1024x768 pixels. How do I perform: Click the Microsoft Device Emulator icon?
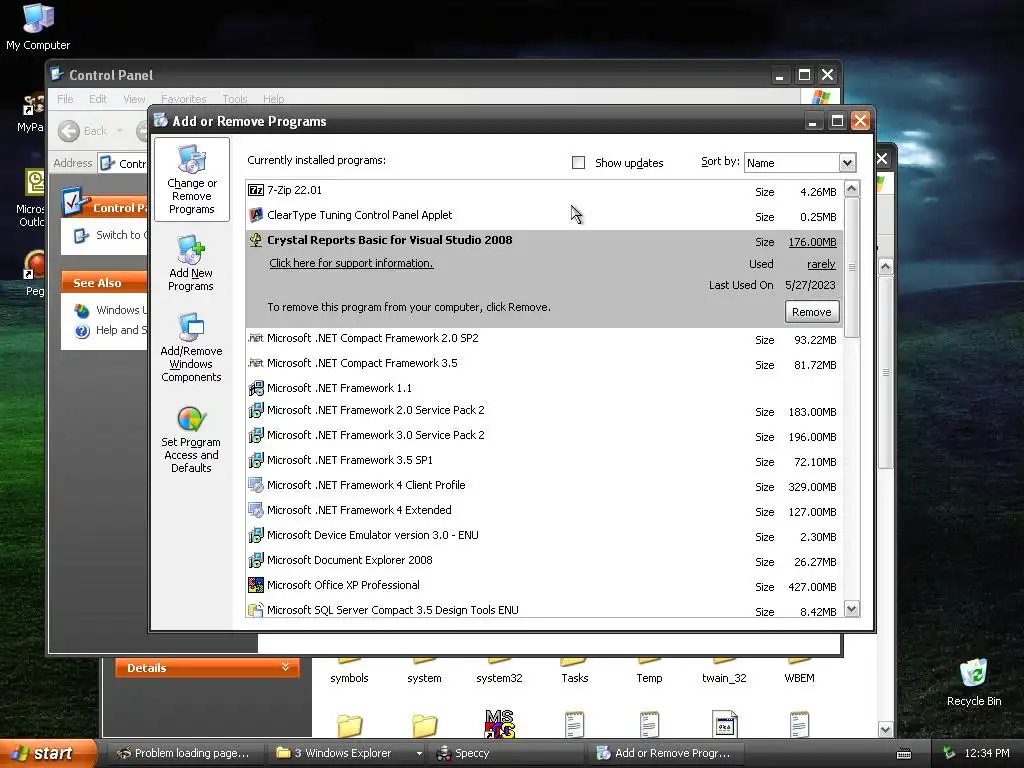tap(255, 535)
